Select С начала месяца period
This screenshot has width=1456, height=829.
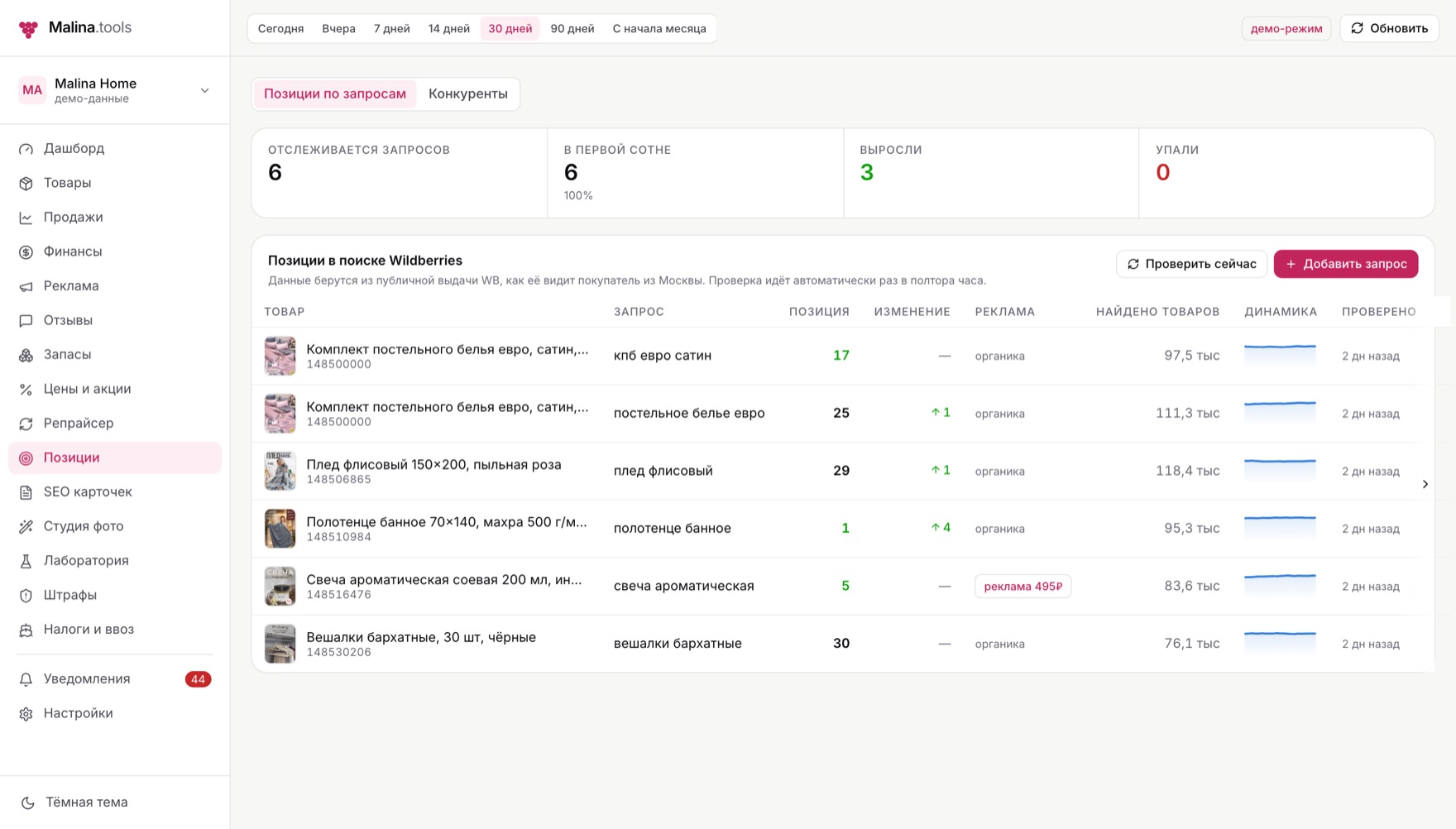(x=659, y=29)
